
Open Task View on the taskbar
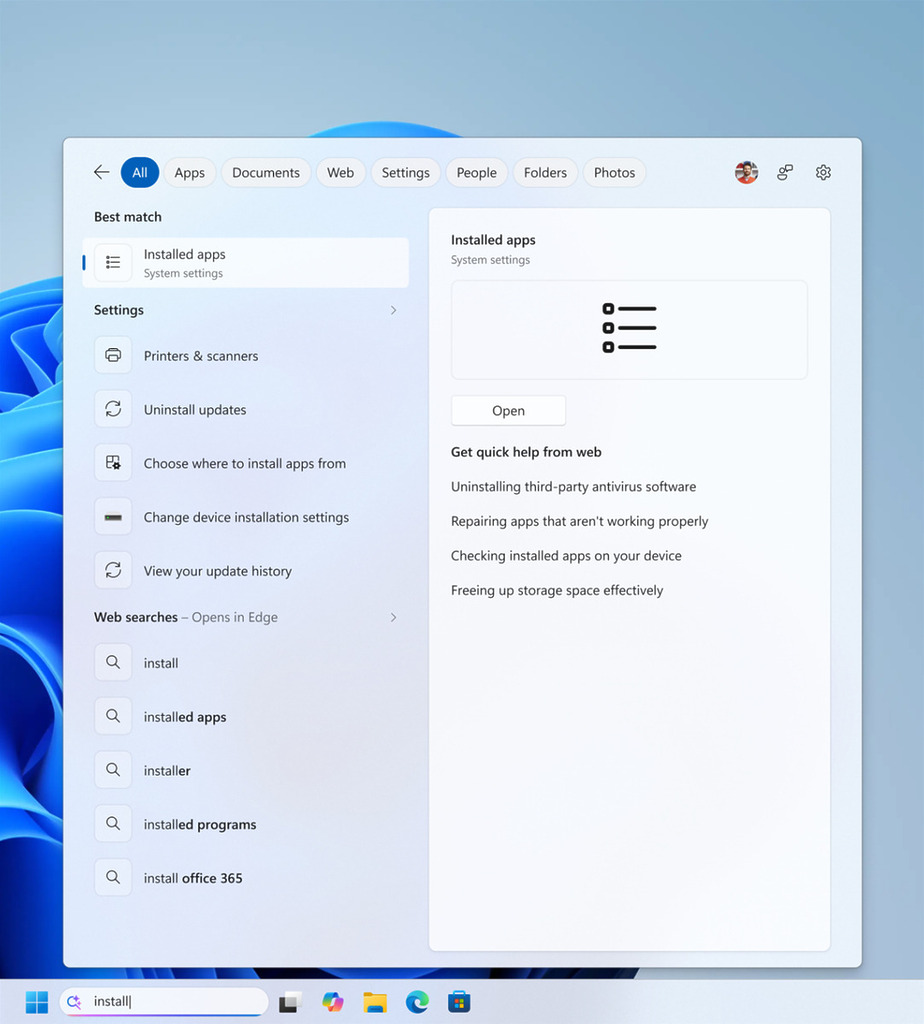[x=291, y=1002]
